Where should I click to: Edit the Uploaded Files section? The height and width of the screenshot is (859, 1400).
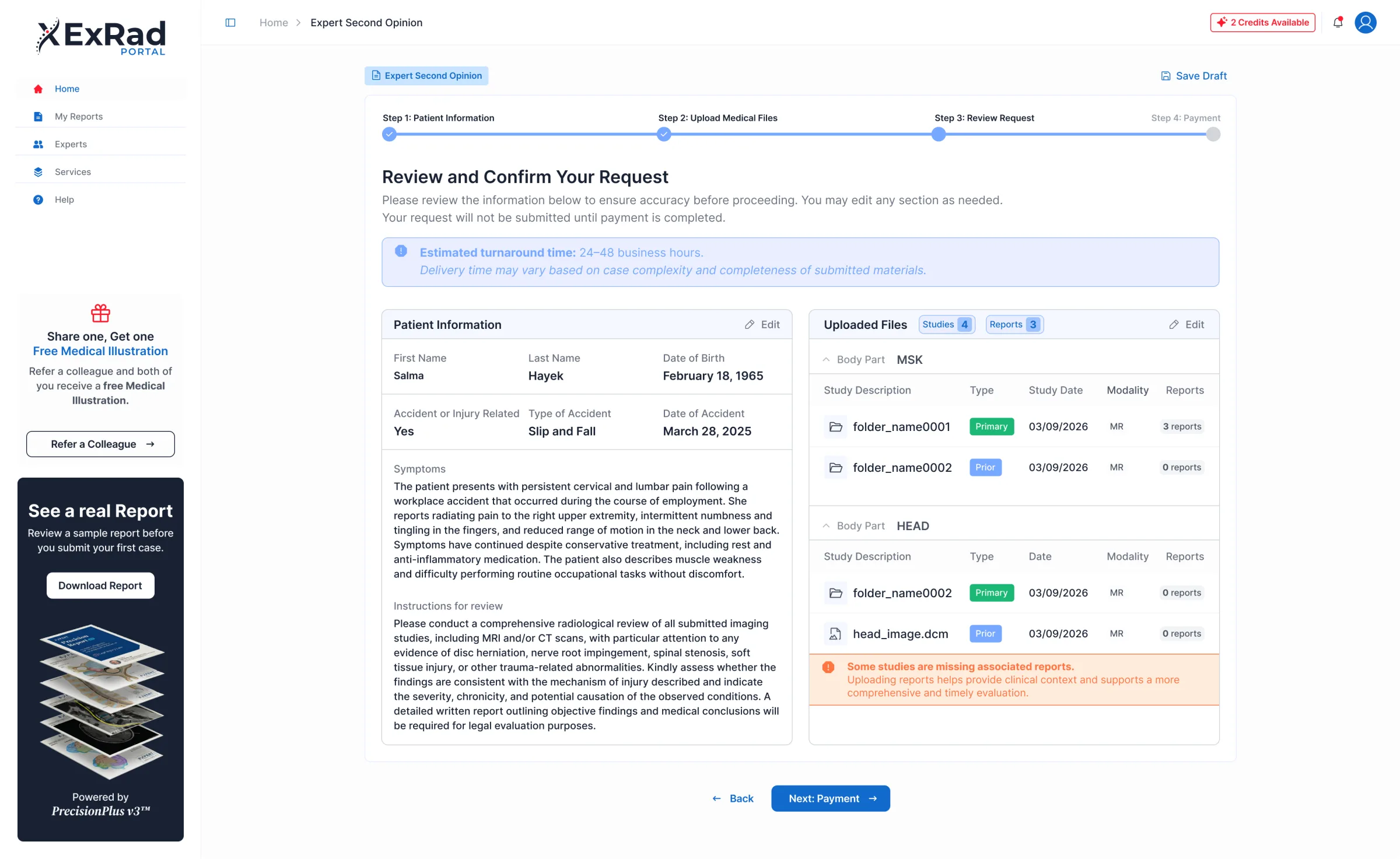(x=1186, y=325)
